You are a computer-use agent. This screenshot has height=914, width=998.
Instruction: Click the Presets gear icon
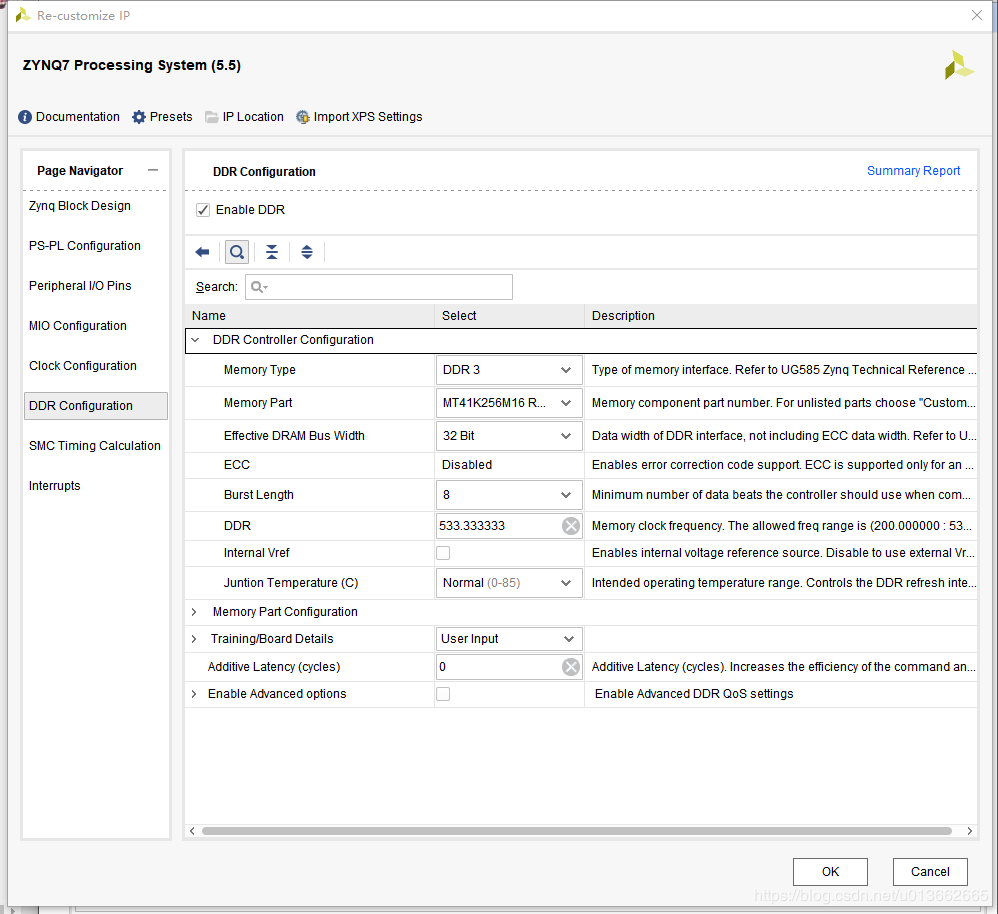139,117
